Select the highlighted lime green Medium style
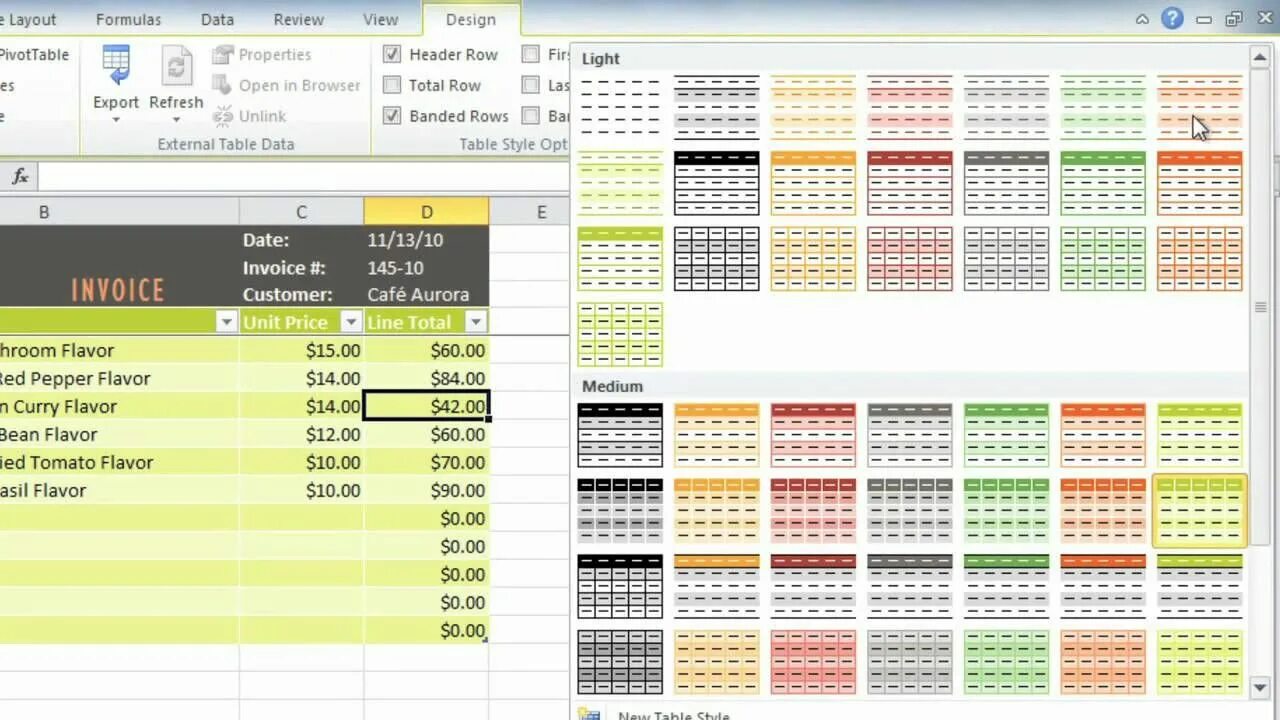The image size is (1280, 720). (1200, 511)
